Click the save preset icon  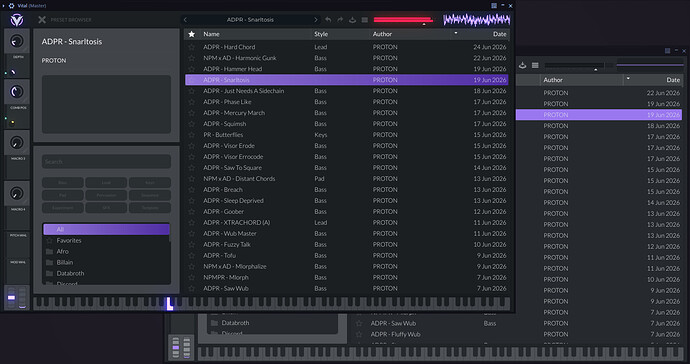(352, 20)
